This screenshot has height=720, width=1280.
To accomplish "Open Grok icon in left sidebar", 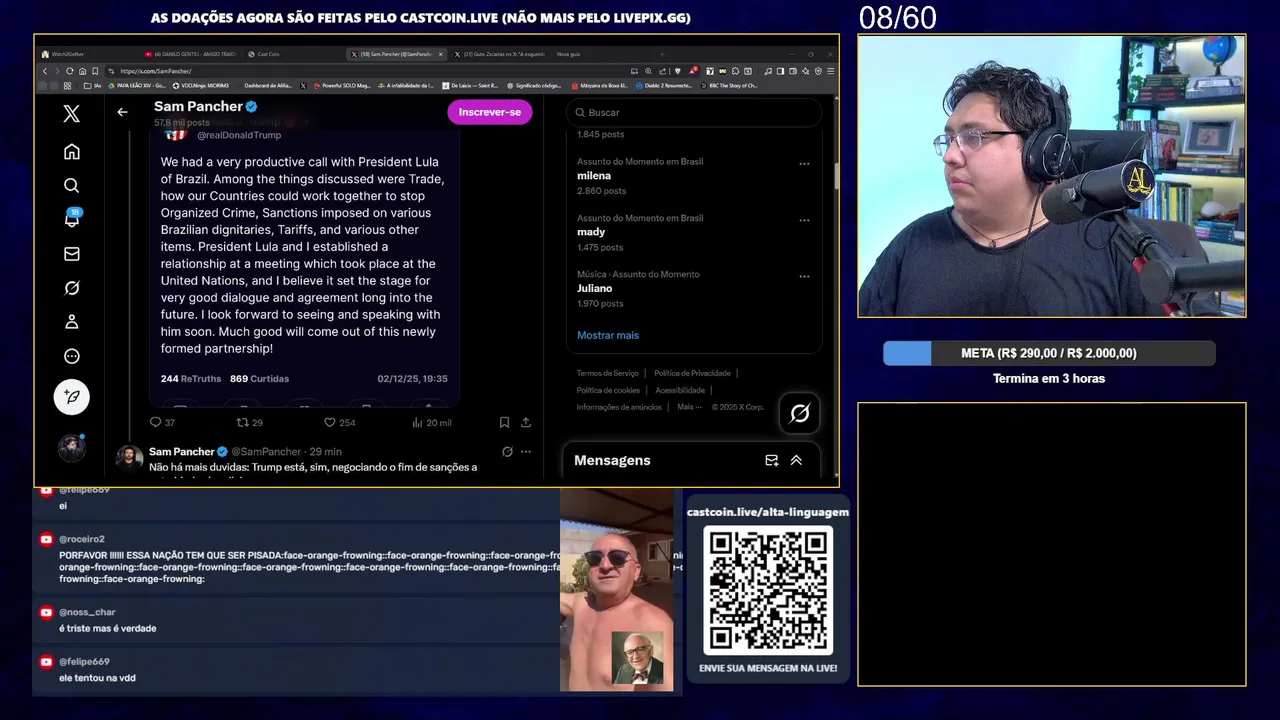I will point(71,288).
